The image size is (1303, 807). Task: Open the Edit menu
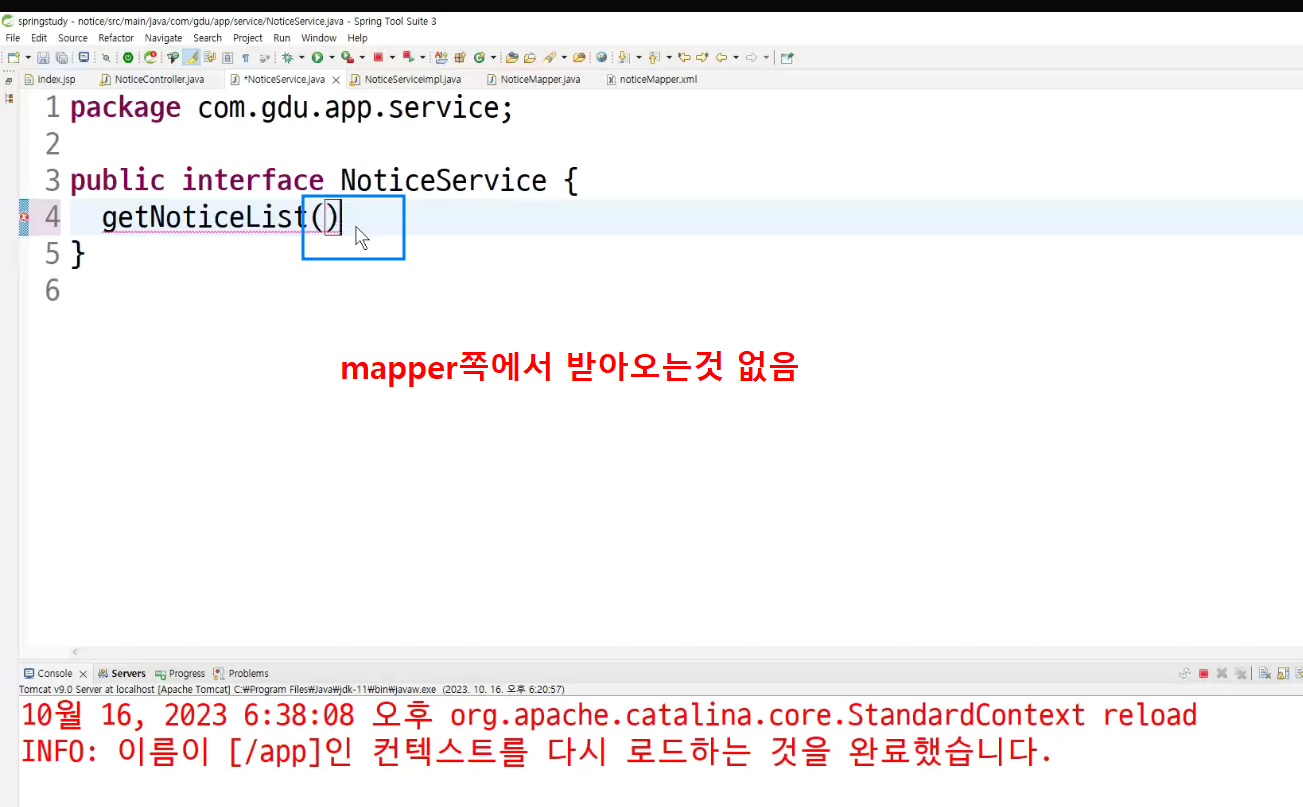[x=39, y=38]
